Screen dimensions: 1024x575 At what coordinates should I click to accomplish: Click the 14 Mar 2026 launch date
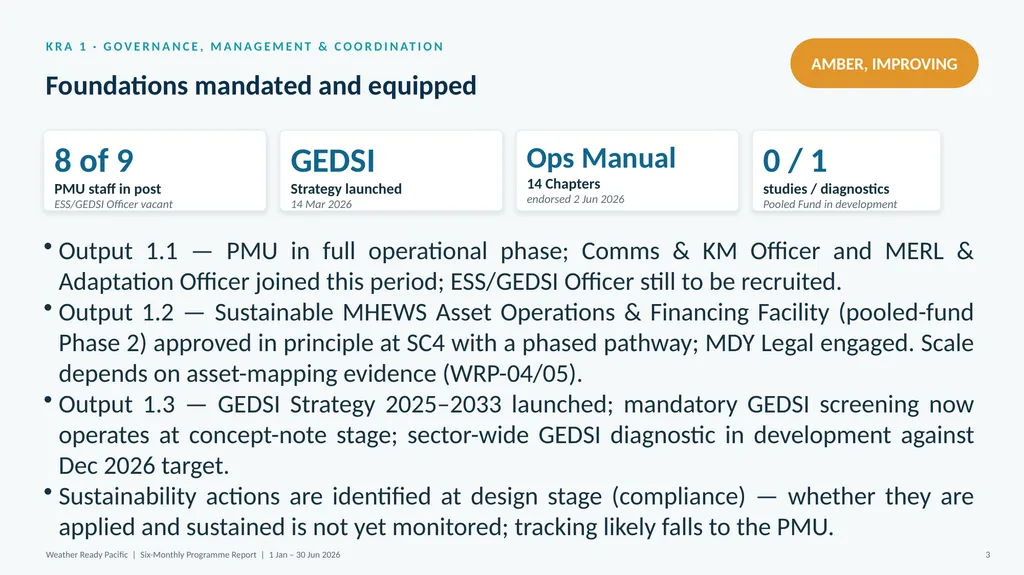coord(321,204)
